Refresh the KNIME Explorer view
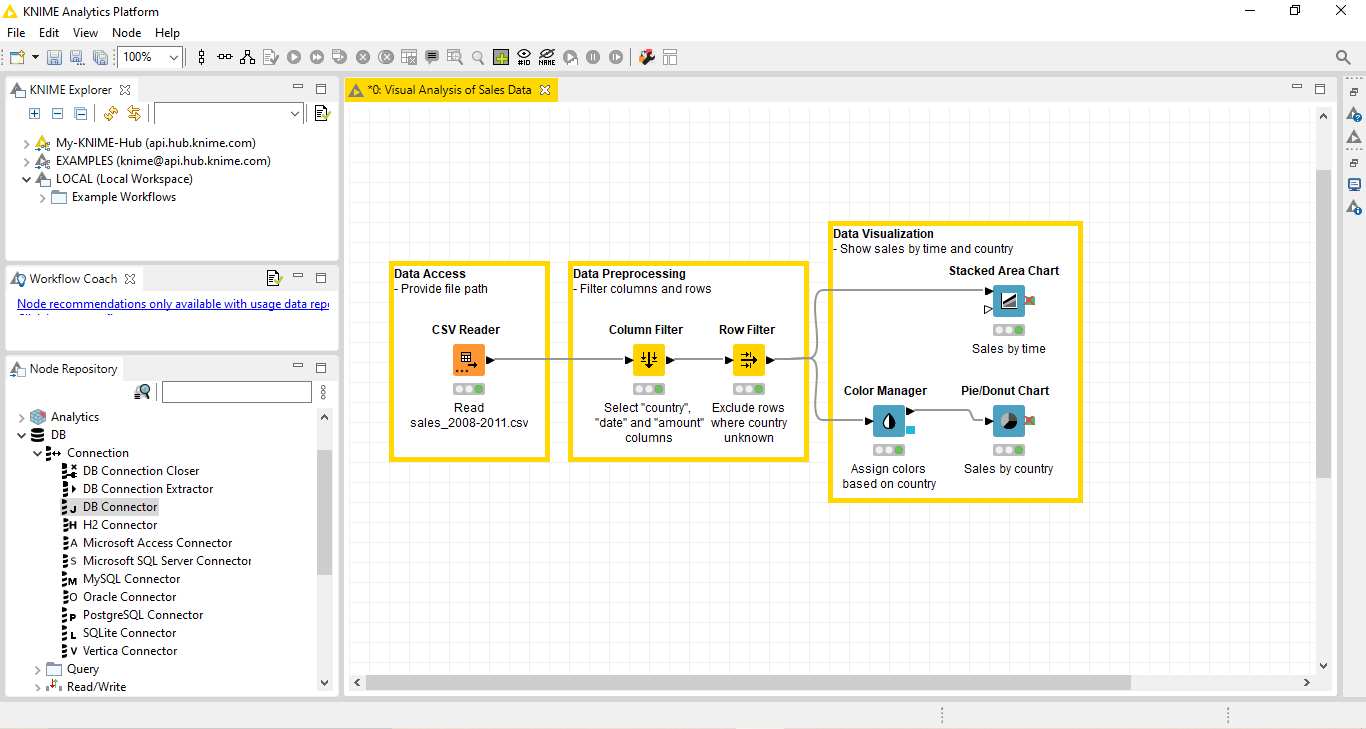The height and width of the screenshot is (729, 1366). point(111,113)
